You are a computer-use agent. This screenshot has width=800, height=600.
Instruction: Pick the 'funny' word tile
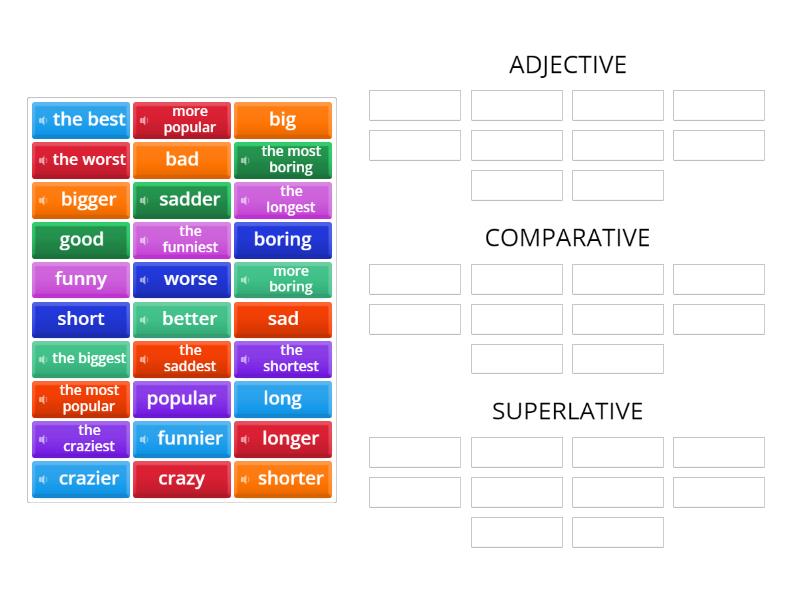pos(81,280)
